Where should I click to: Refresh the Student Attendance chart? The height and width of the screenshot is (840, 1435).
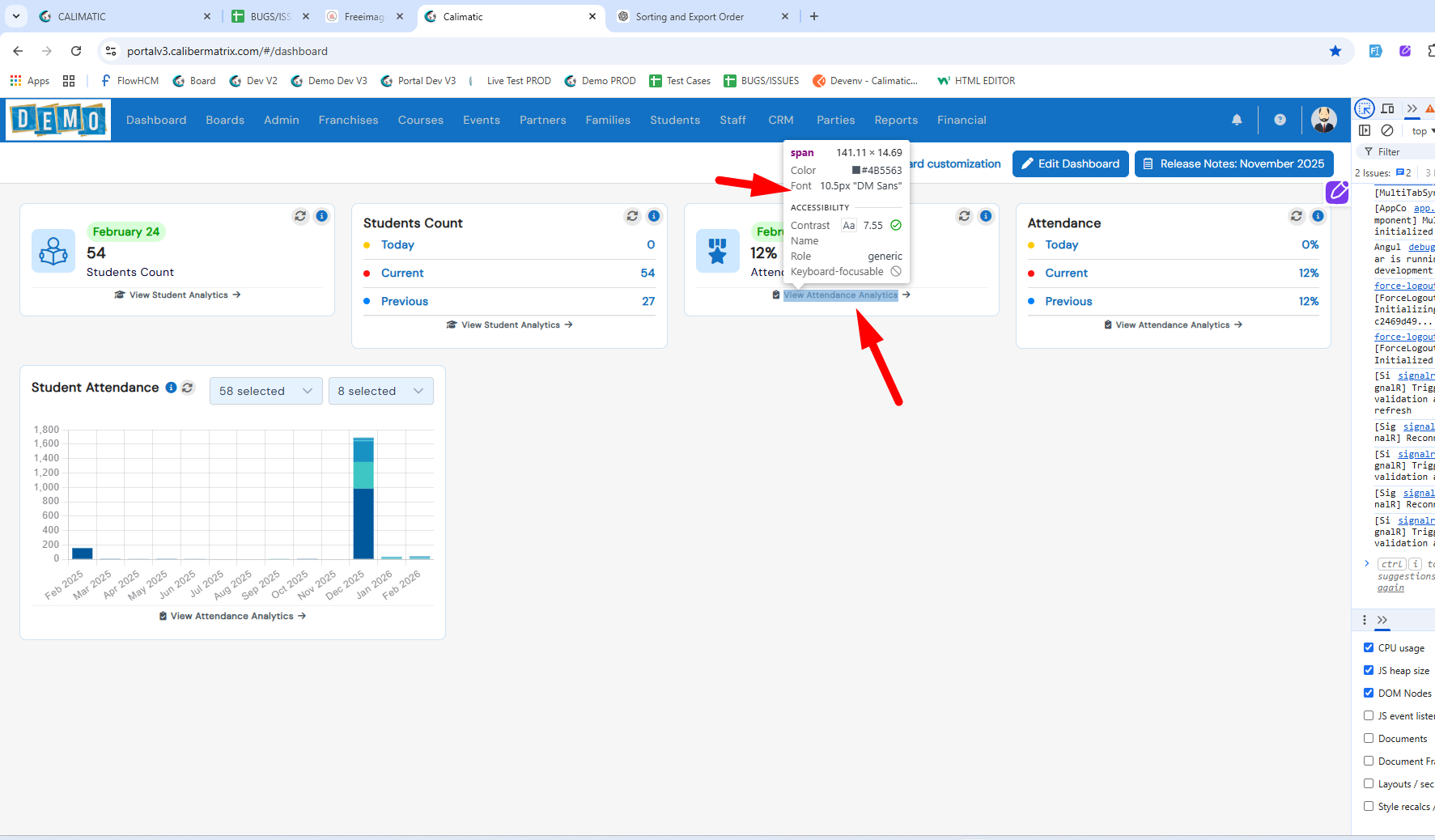188,388
